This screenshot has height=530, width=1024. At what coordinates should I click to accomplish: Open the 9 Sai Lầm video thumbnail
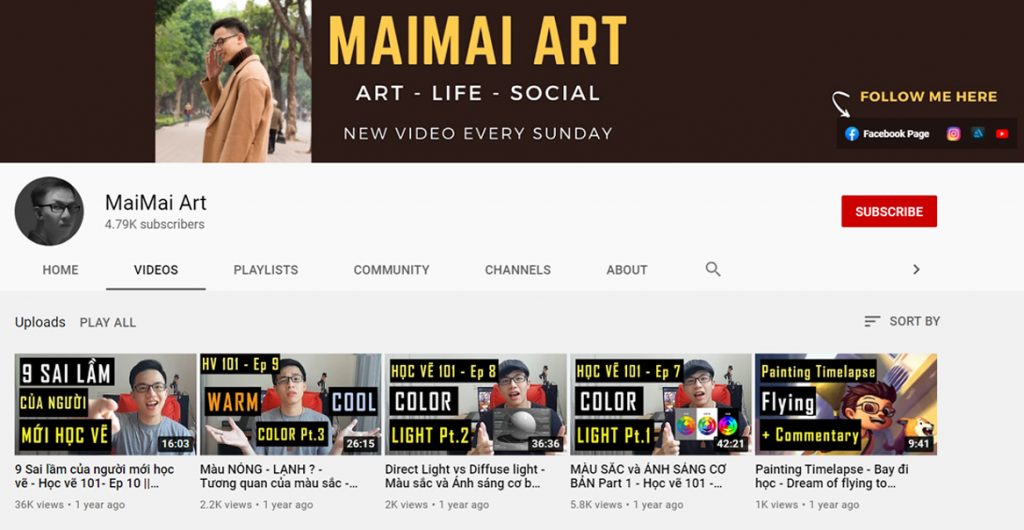coord(105,404)
